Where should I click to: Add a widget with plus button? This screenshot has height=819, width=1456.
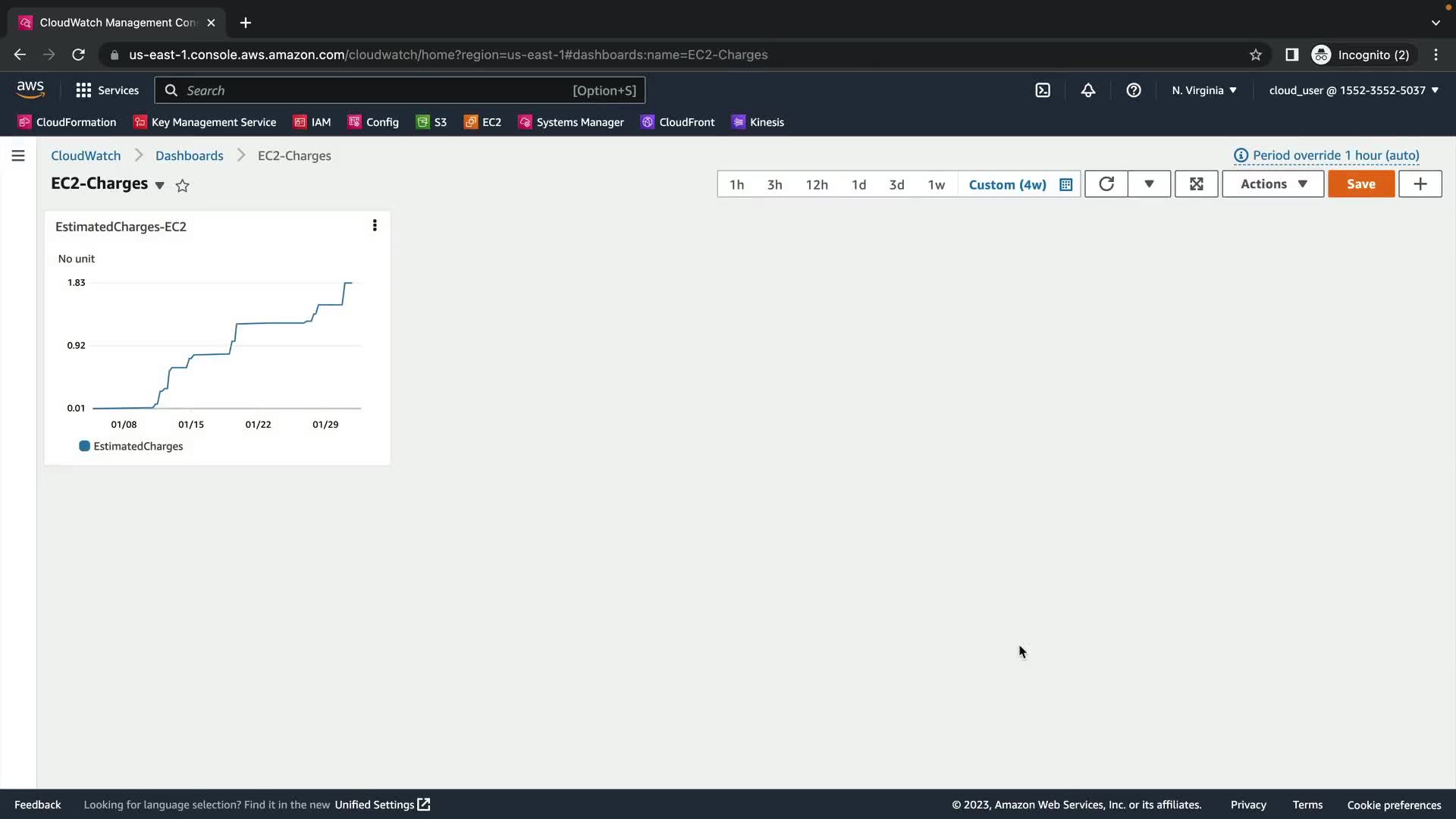(x=1420, y=184)
